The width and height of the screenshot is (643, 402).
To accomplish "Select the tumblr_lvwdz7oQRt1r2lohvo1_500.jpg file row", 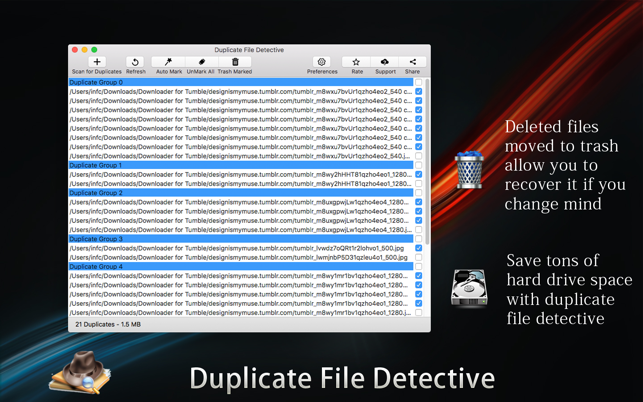I will click(x=241, y=248).
